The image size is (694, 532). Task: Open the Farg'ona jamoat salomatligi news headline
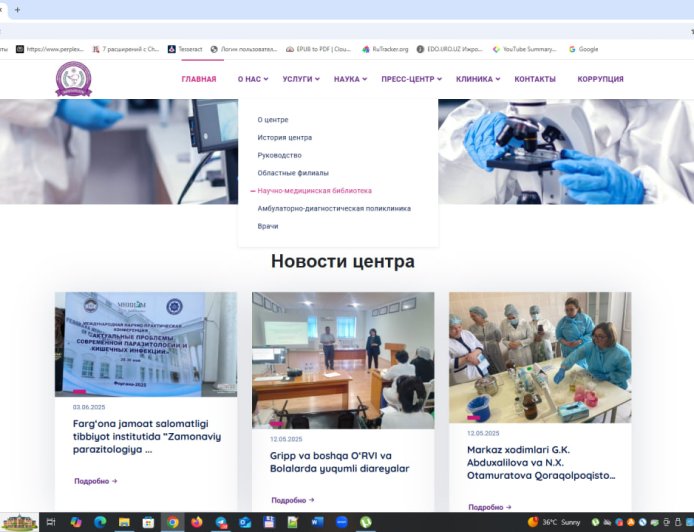(147, 436)
